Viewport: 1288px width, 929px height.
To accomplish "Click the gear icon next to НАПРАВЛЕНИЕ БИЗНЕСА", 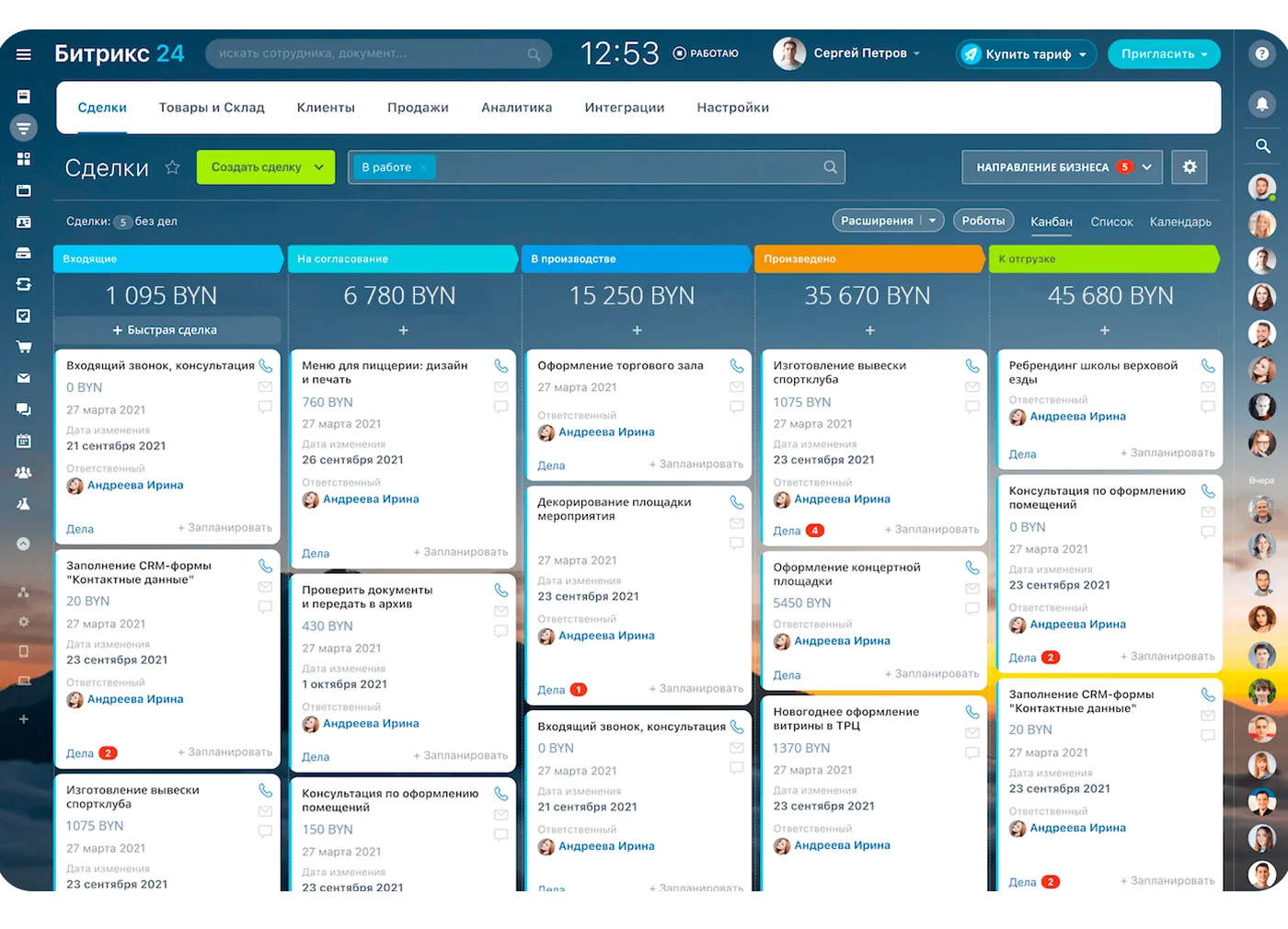I will click(x=1190, y=166).
